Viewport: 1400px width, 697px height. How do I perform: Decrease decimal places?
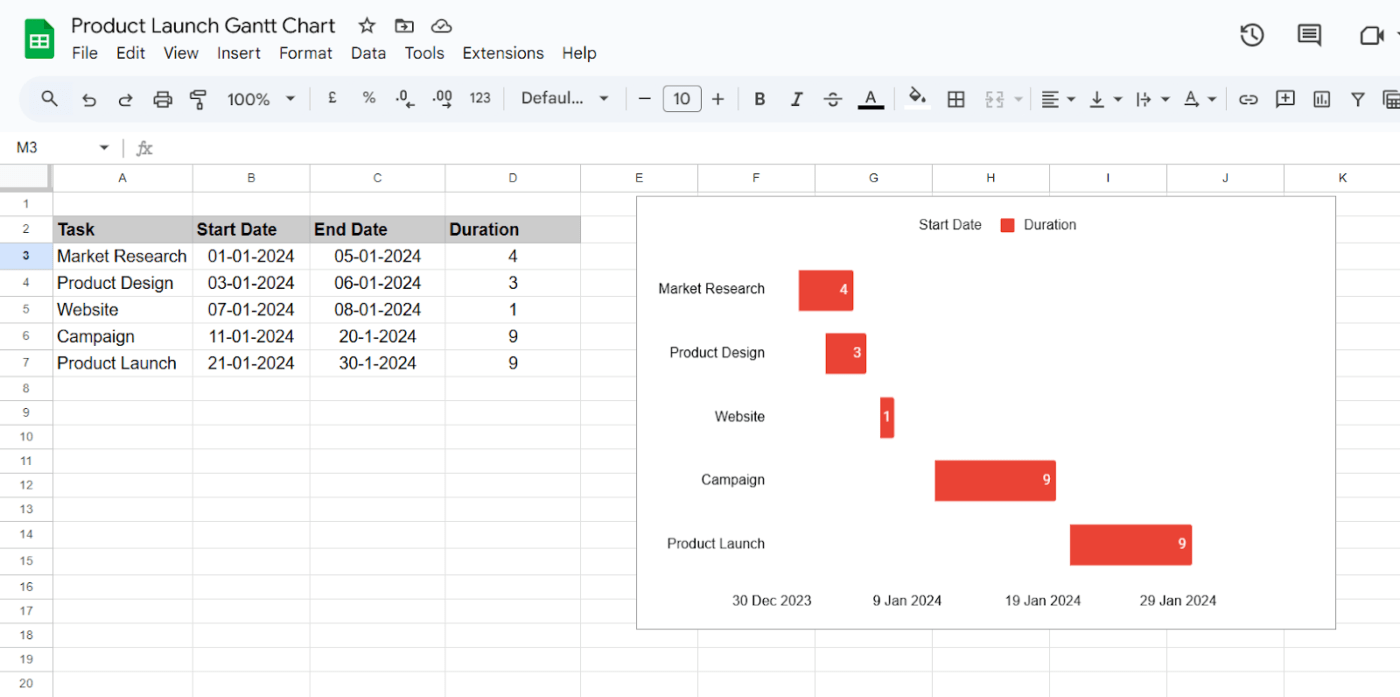[405, 98]
